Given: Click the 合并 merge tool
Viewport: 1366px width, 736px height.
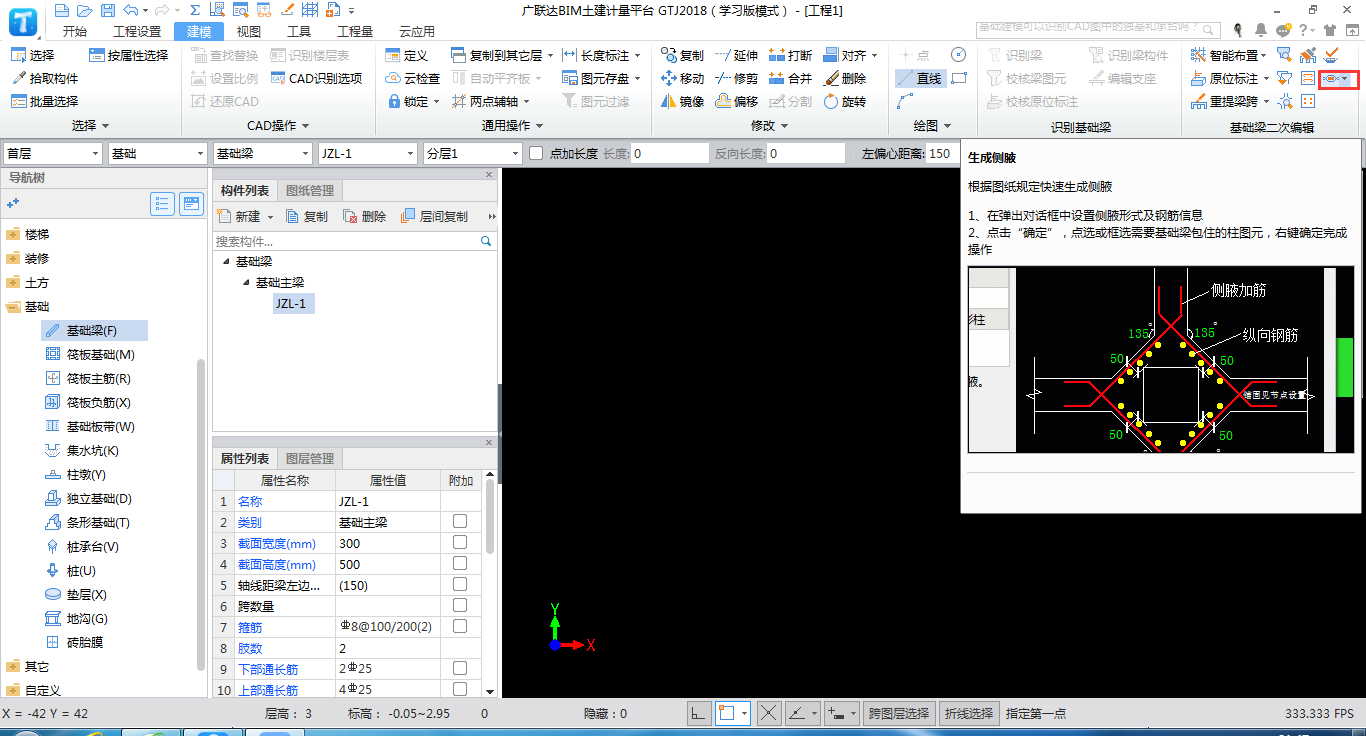Looking at the screenshot, I should click(x=790, y=78).
